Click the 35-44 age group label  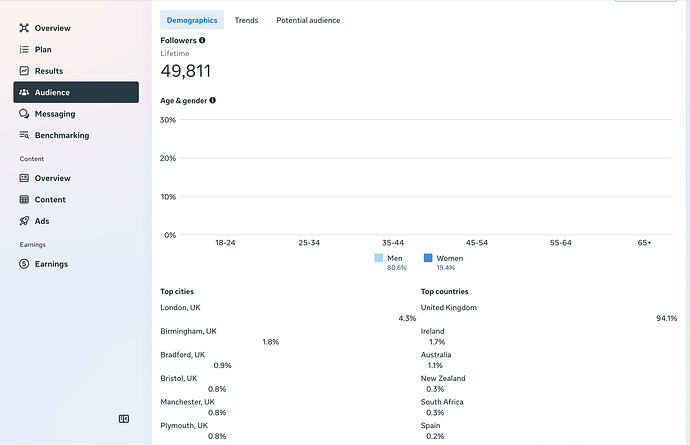click(393, 243)
